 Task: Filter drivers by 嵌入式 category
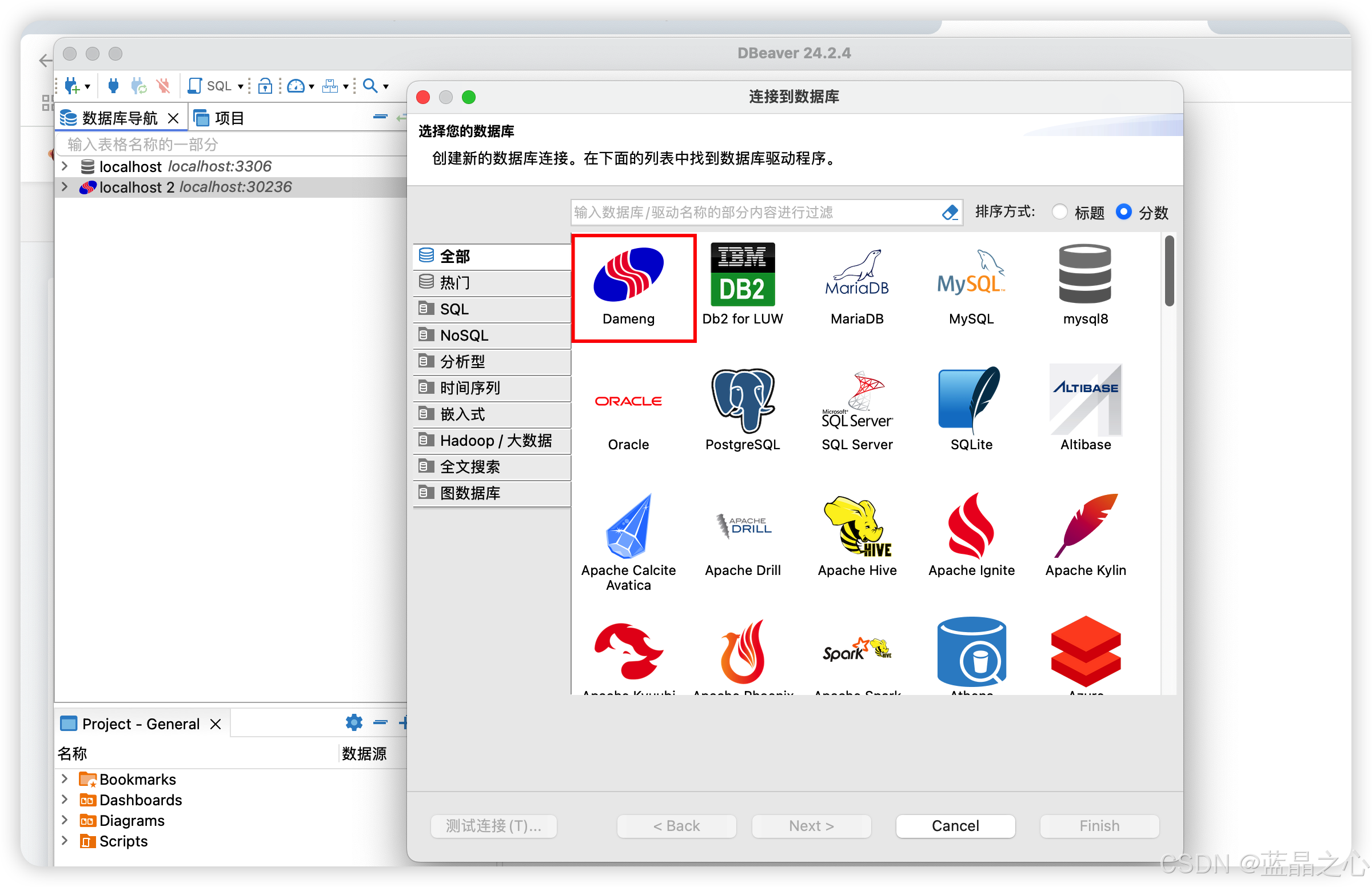tap(491, 414)
